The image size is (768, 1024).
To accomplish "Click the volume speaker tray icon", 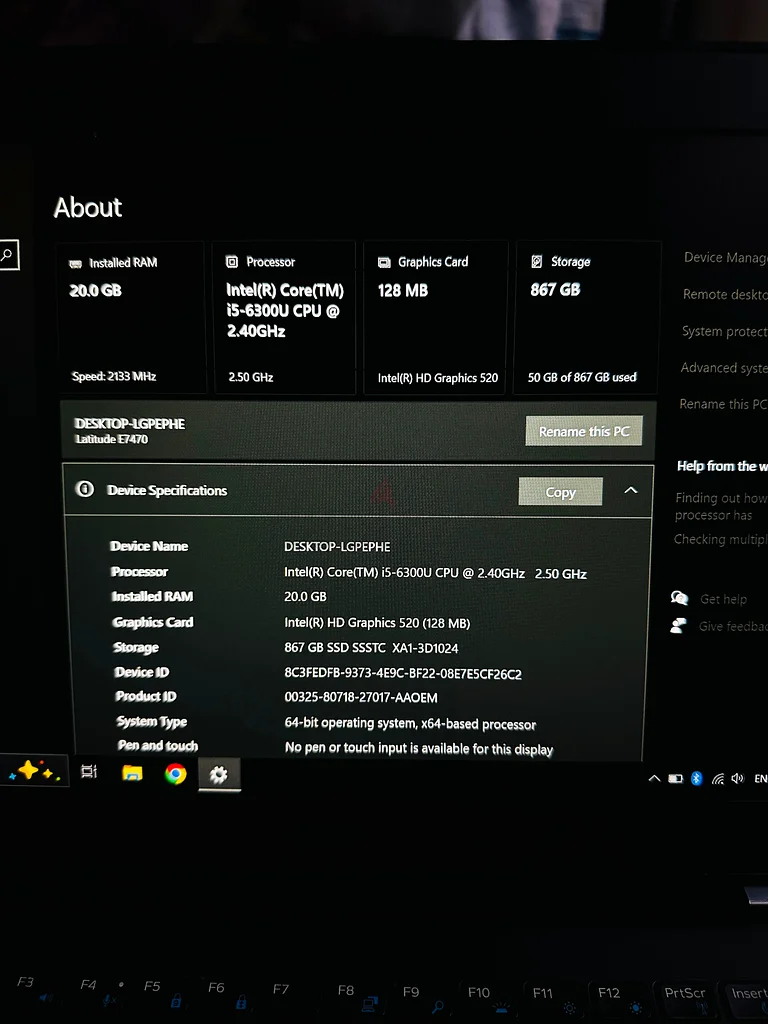I will tap(738, 778).
